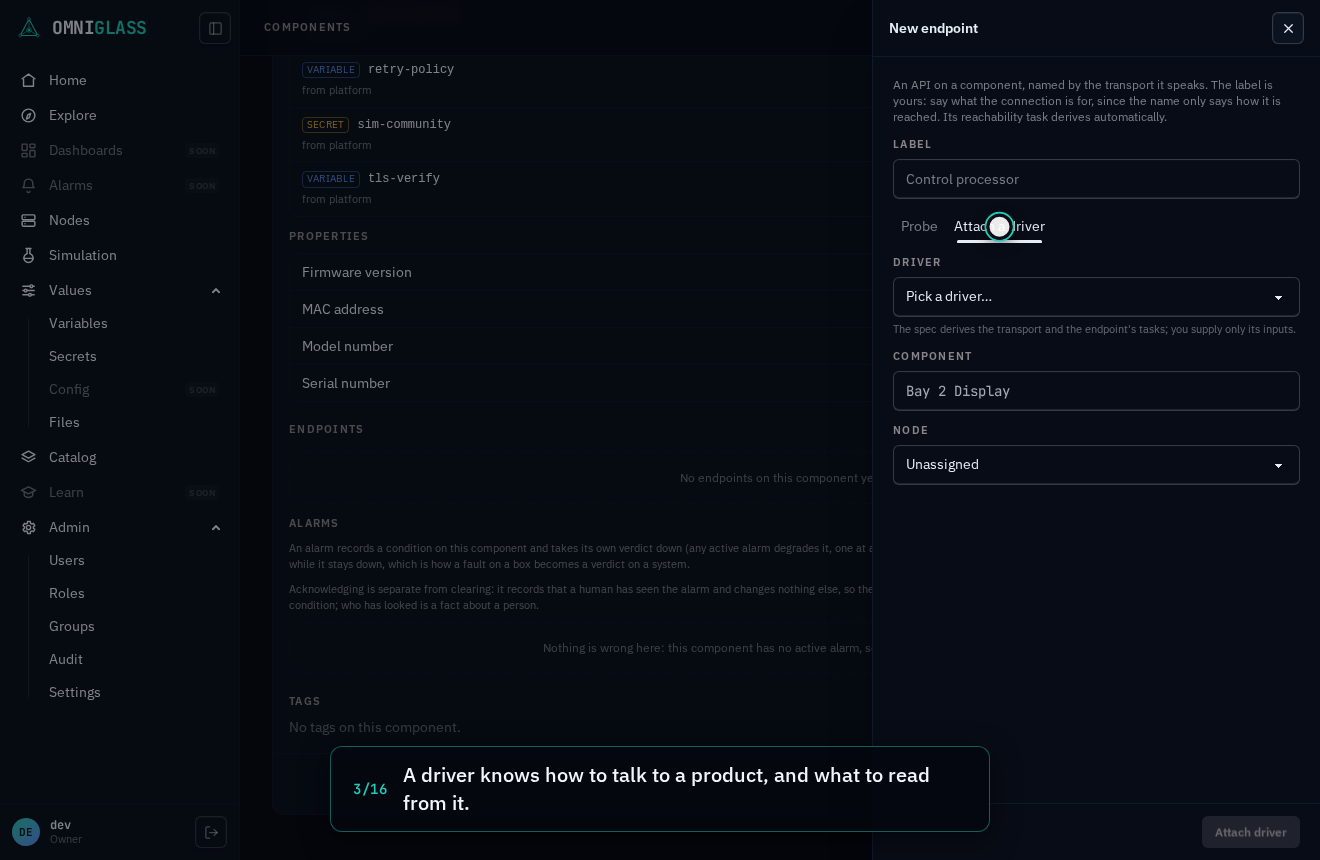Viewport: 1320px width, 860px height.
Task: Click the Serial number property
Action: tap(580, 383)
